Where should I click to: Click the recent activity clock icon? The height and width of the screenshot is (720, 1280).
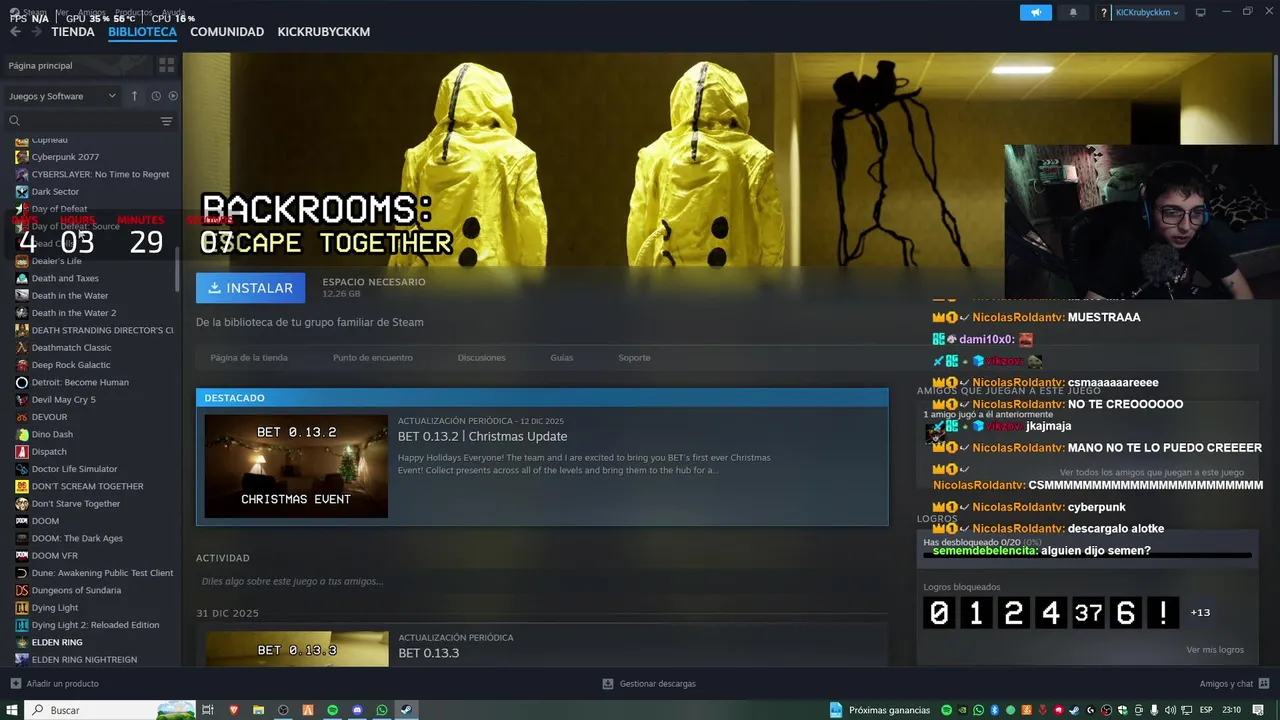tap(156, 96)
